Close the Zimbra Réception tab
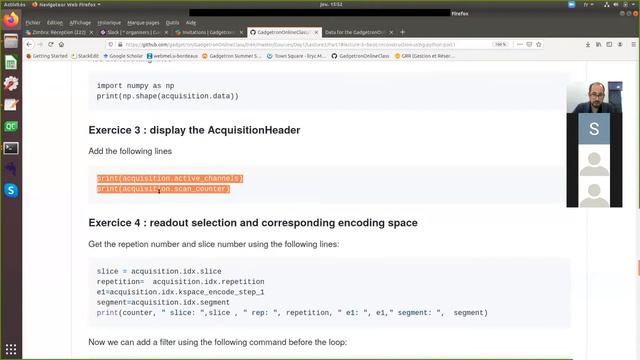Viewport: 640px width, 360px height. [91, 32]
